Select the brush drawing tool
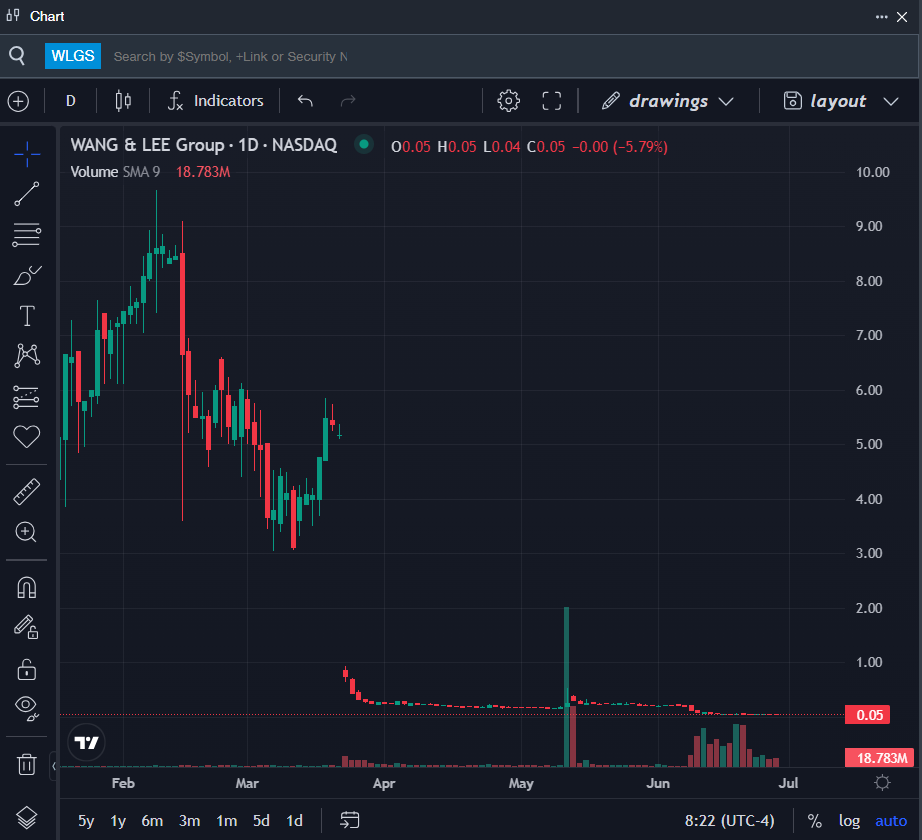The height and width of the screenshot is (840, 922). [x=26, y=275]
